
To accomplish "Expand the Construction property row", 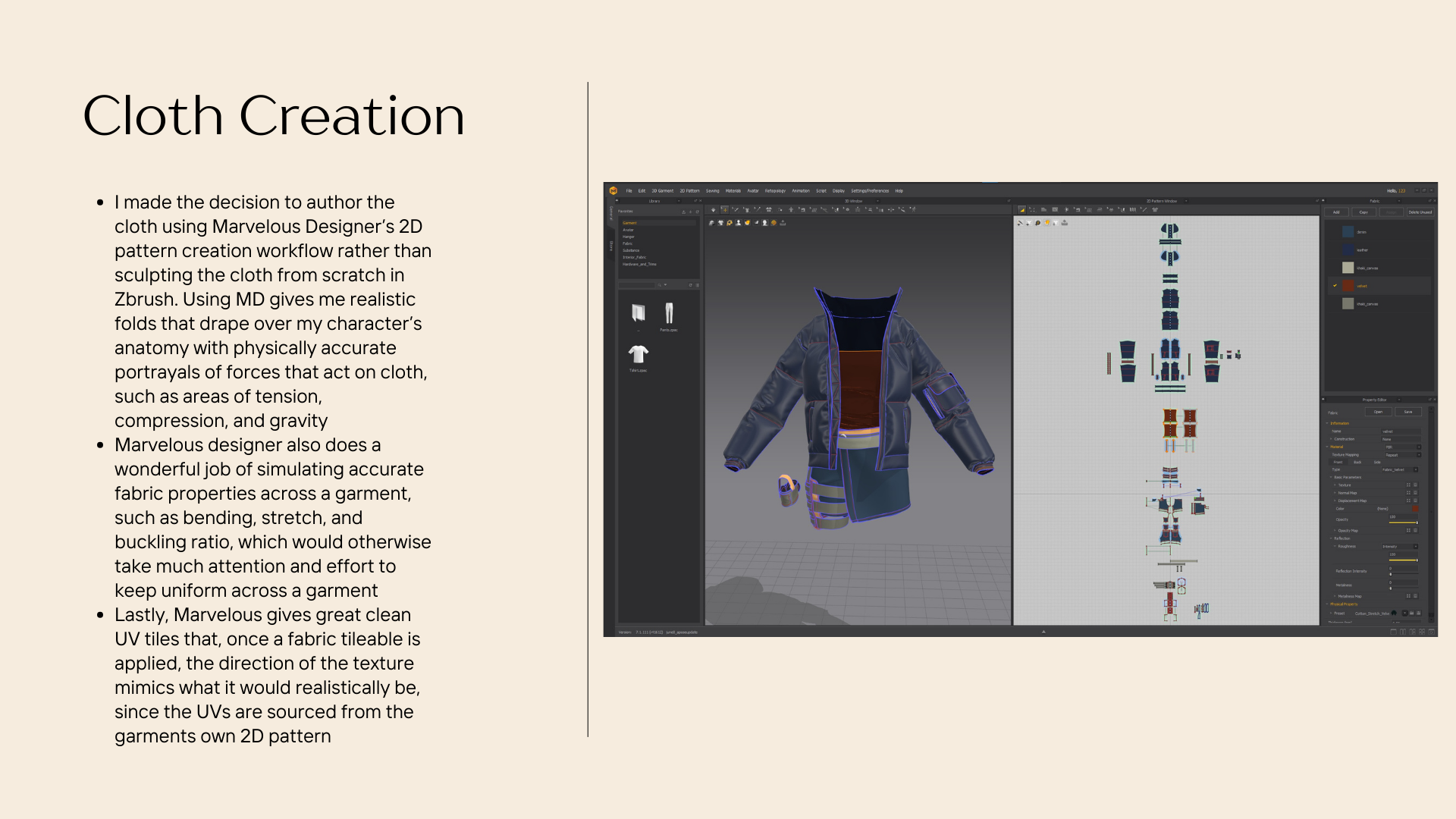I will pyautogui.click(x=1331, y=439).
